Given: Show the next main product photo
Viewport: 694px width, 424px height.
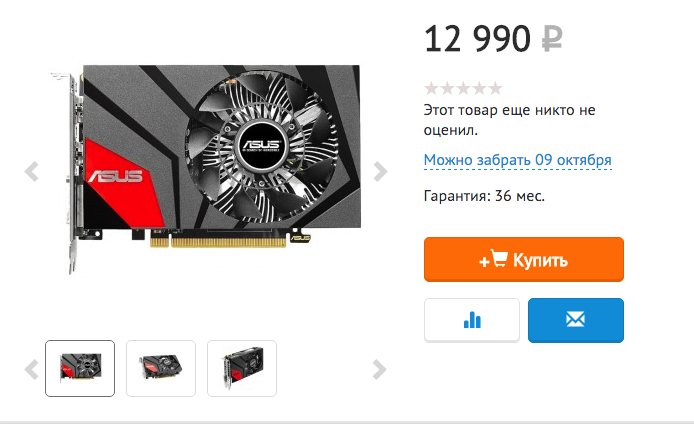Looking at the screenshot, I should coord(380,172).
